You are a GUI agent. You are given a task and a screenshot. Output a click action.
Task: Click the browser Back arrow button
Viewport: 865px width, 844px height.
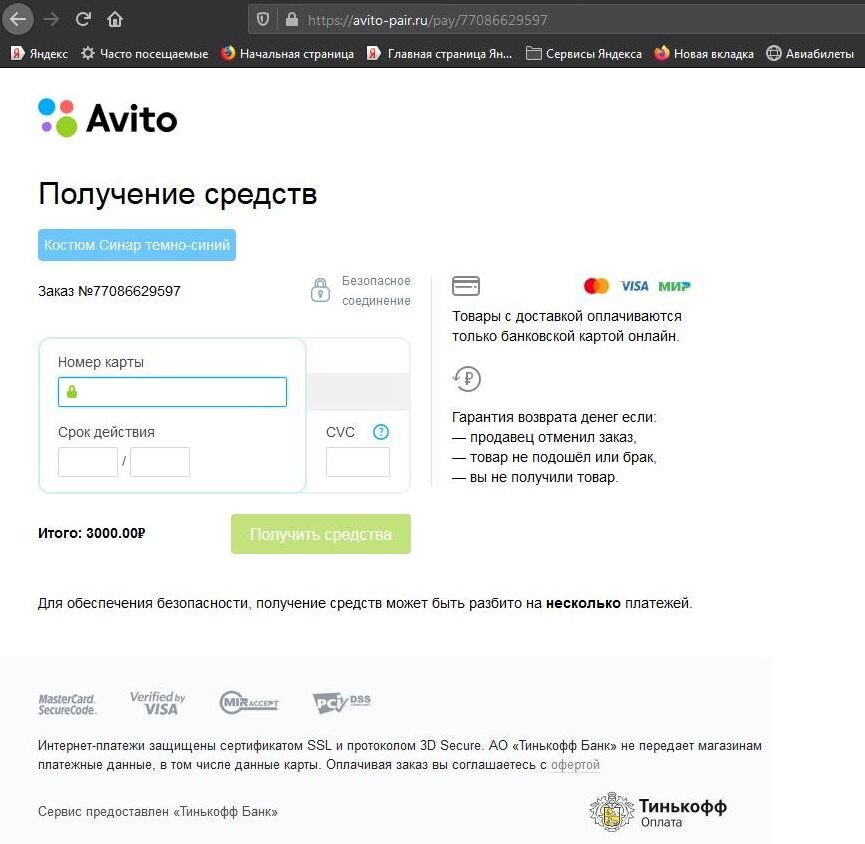(x=18, y=19)
